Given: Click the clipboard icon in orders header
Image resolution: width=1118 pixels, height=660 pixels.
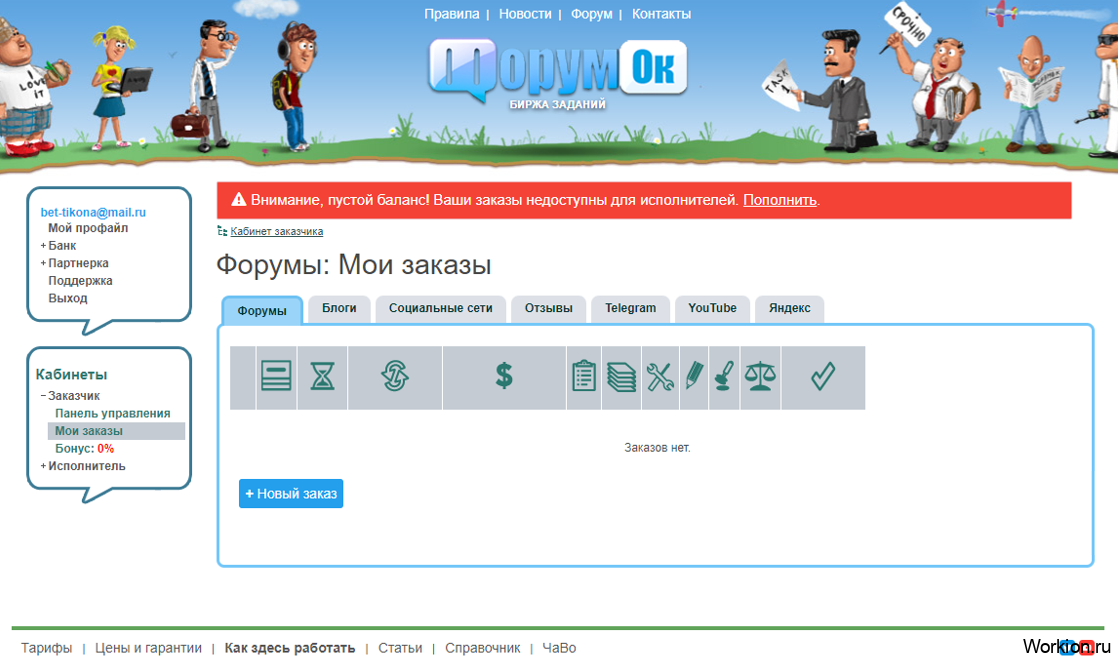Looking at the screenshot, I should click(584, 376).
